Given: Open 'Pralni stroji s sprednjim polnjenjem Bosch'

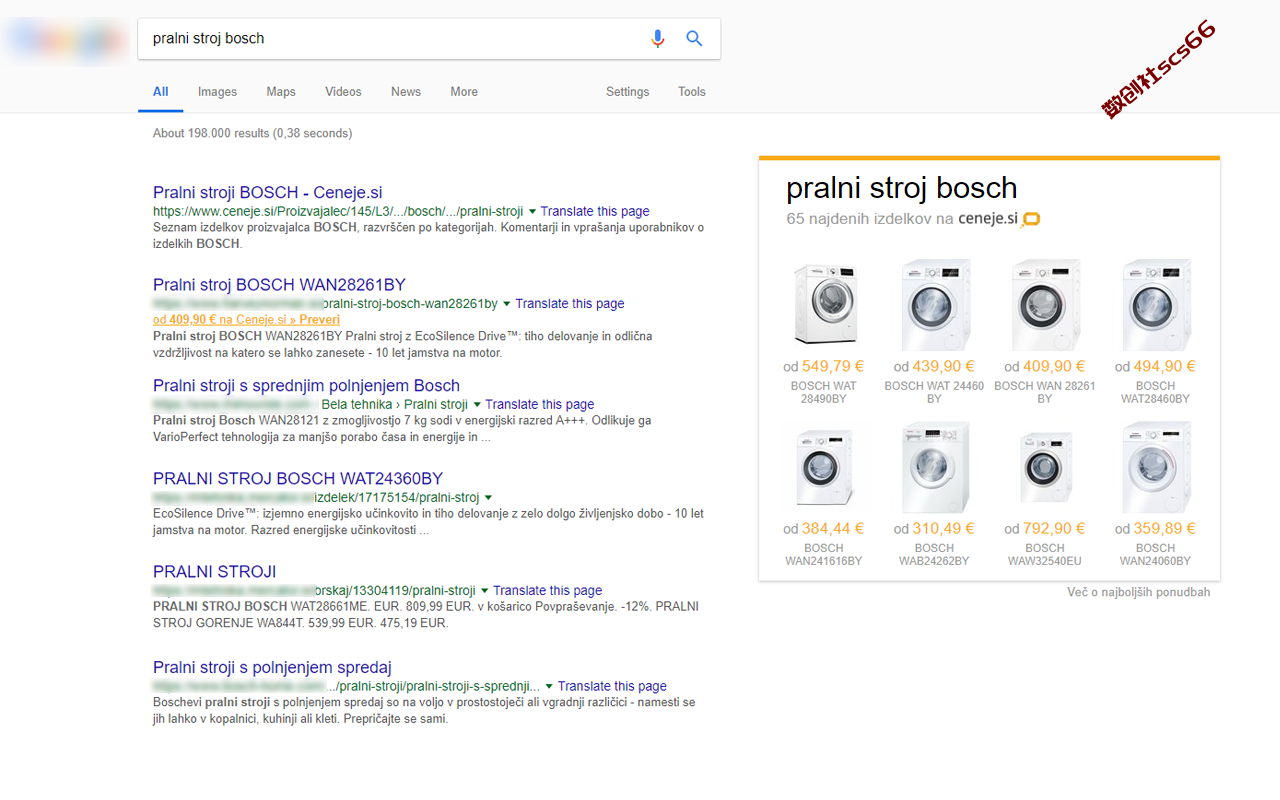Looking at the screenshot, I should 306,386.
